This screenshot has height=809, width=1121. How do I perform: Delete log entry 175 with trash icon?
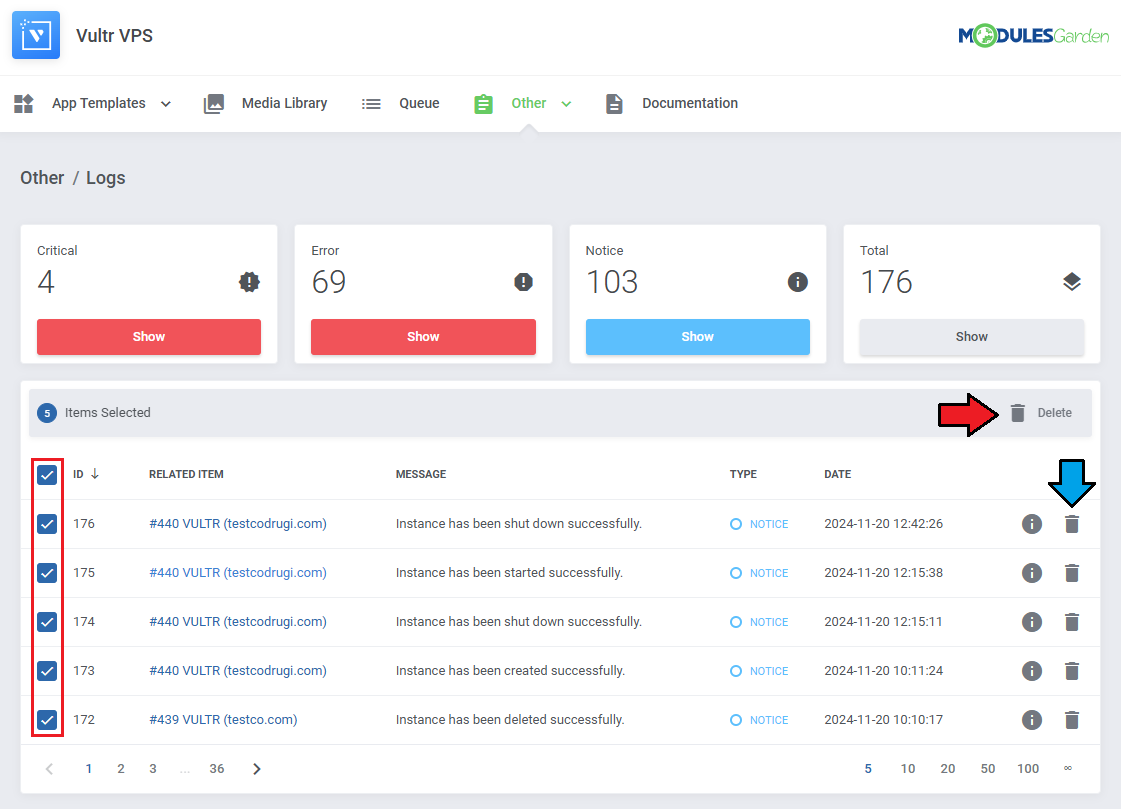(1072, 572)
